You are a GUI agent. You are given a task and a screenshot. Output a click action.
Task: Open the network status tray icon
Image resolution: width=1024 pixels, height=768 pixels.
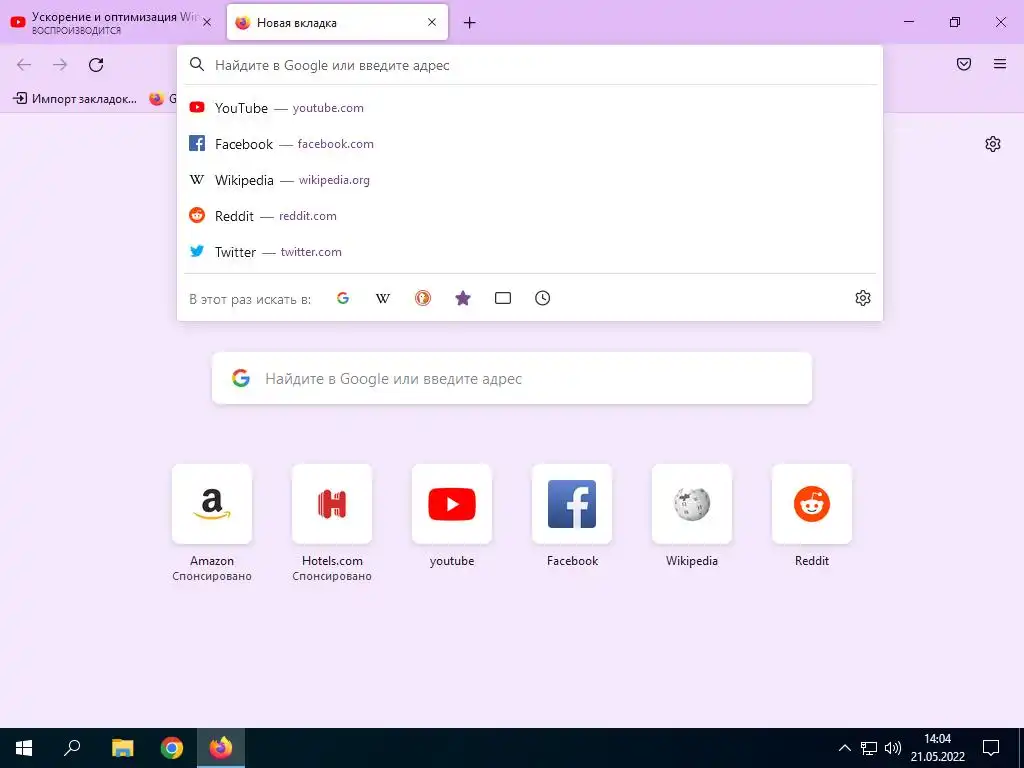tap(869, 748)
